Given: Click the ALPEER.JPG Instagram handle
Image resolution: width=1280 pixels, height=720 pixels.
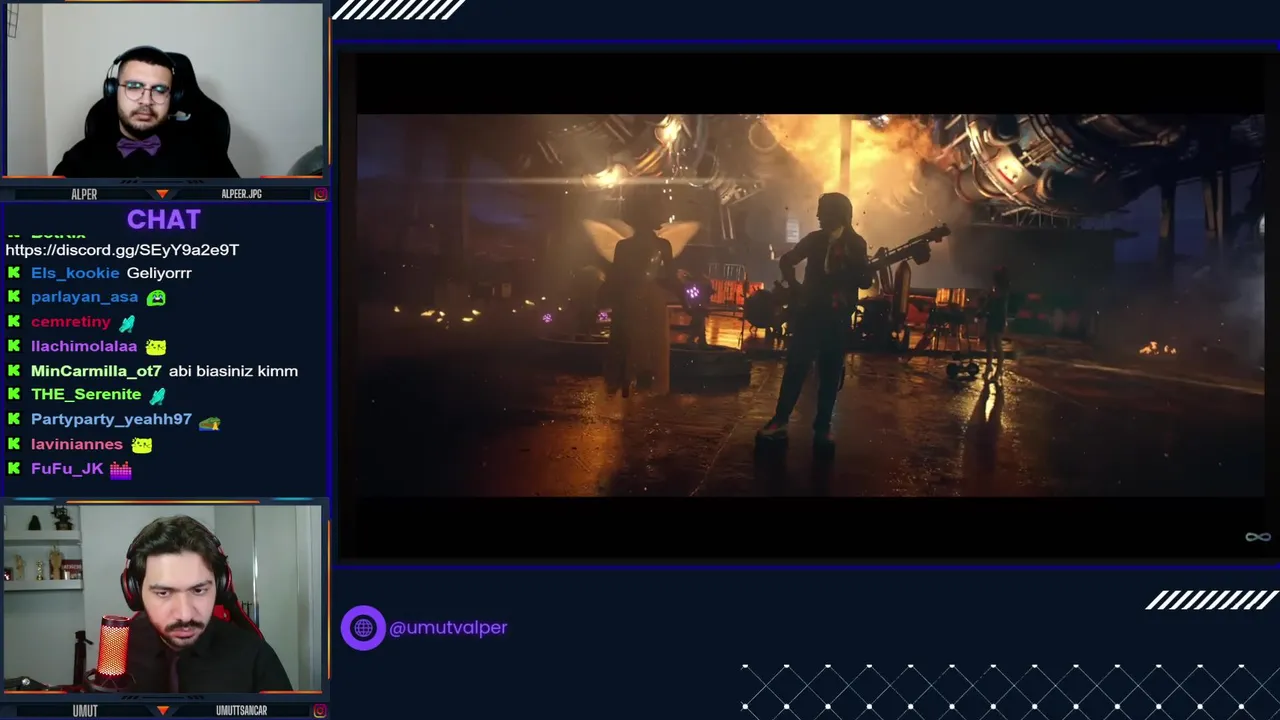Looking at the screenshot, I should click(241, 194).
